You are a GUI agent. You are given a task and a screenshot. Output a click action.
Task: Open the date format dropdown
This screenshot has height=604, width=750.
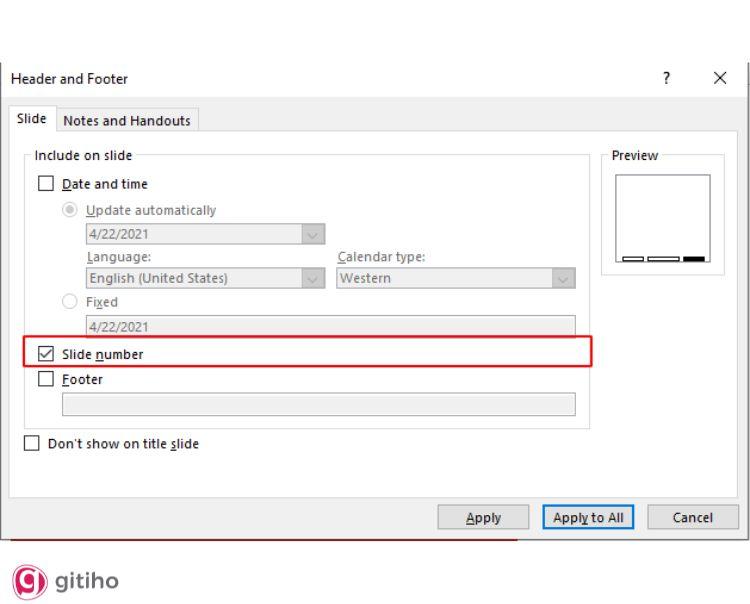tap(313, 235)
